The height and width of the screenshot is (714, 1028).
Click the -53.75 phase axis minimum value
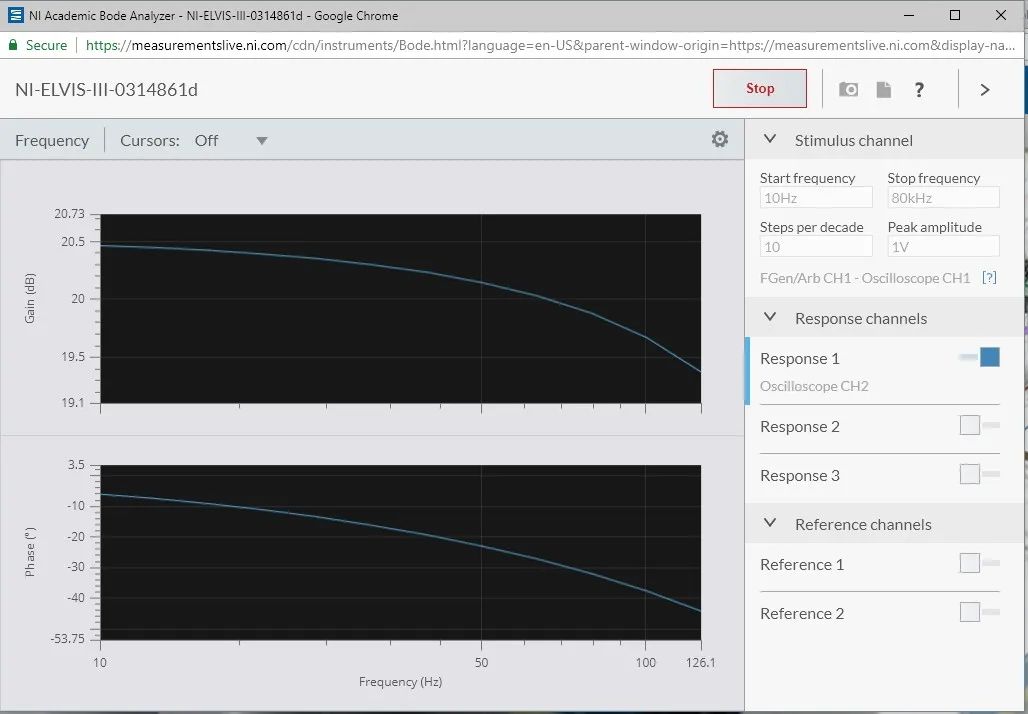(68, 639)
